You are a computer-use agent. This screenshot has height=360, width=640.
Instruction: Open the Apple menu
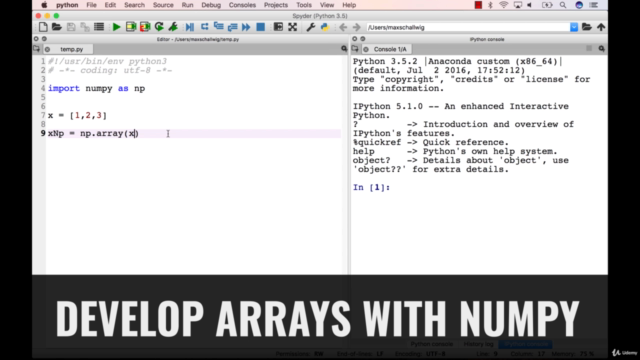click(x=44, y=5)
